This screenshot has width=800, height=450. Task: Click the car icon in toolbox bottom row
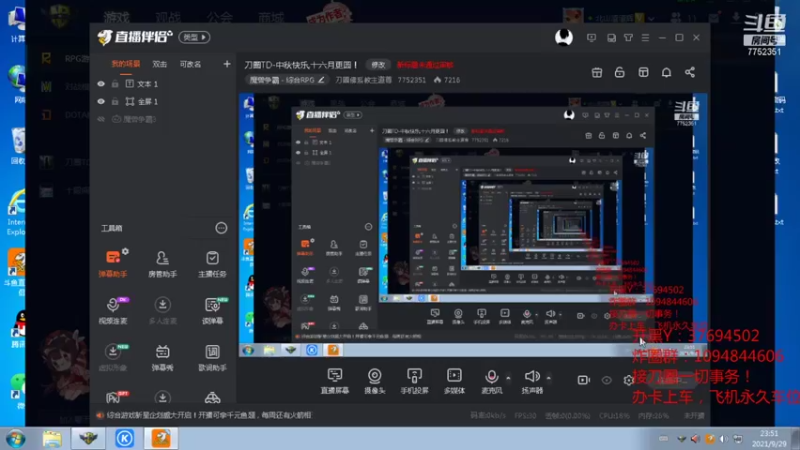(212, 397)
